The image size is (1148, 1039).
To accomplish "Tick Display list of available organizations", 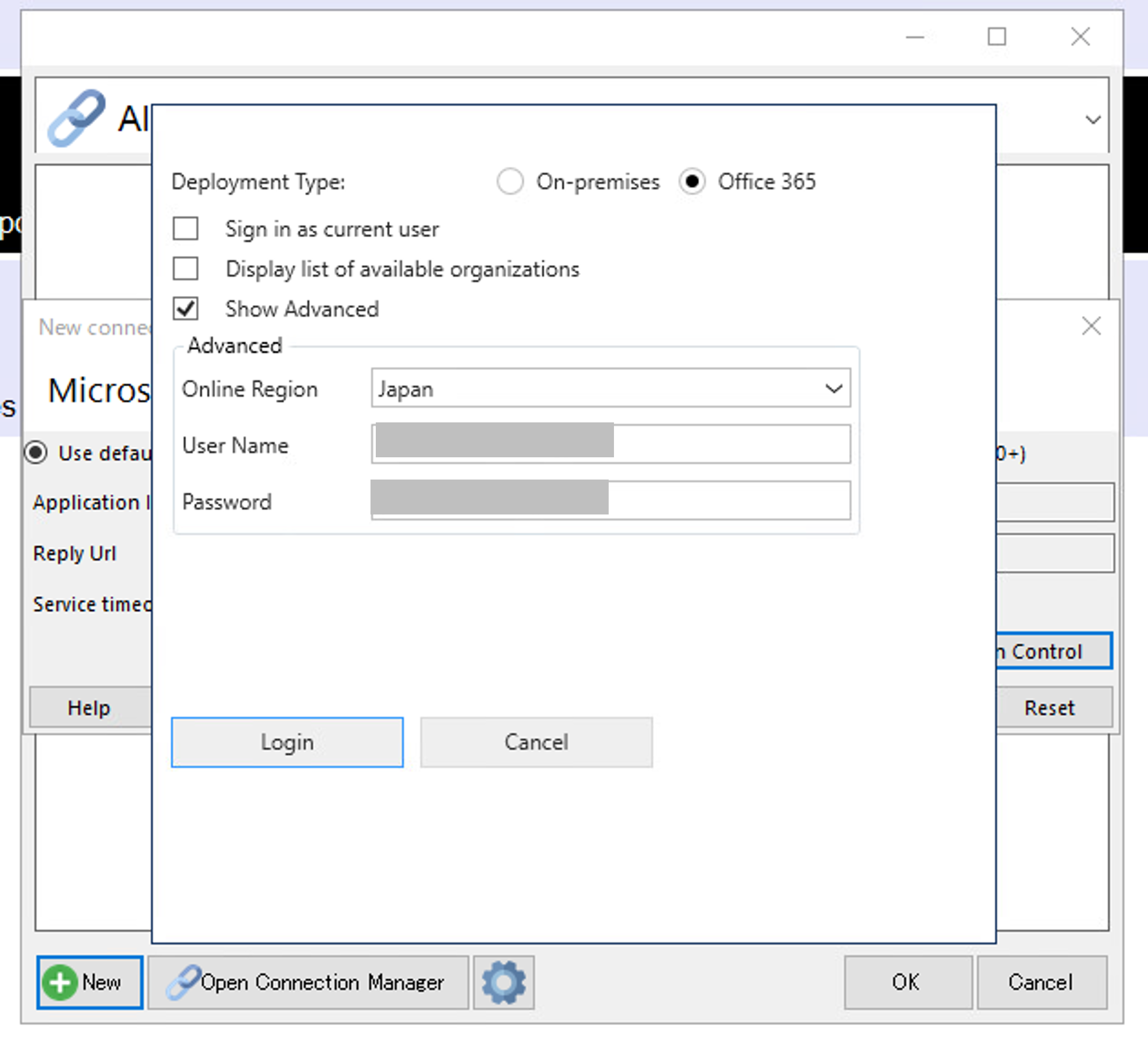I will (x=186, y=269).
